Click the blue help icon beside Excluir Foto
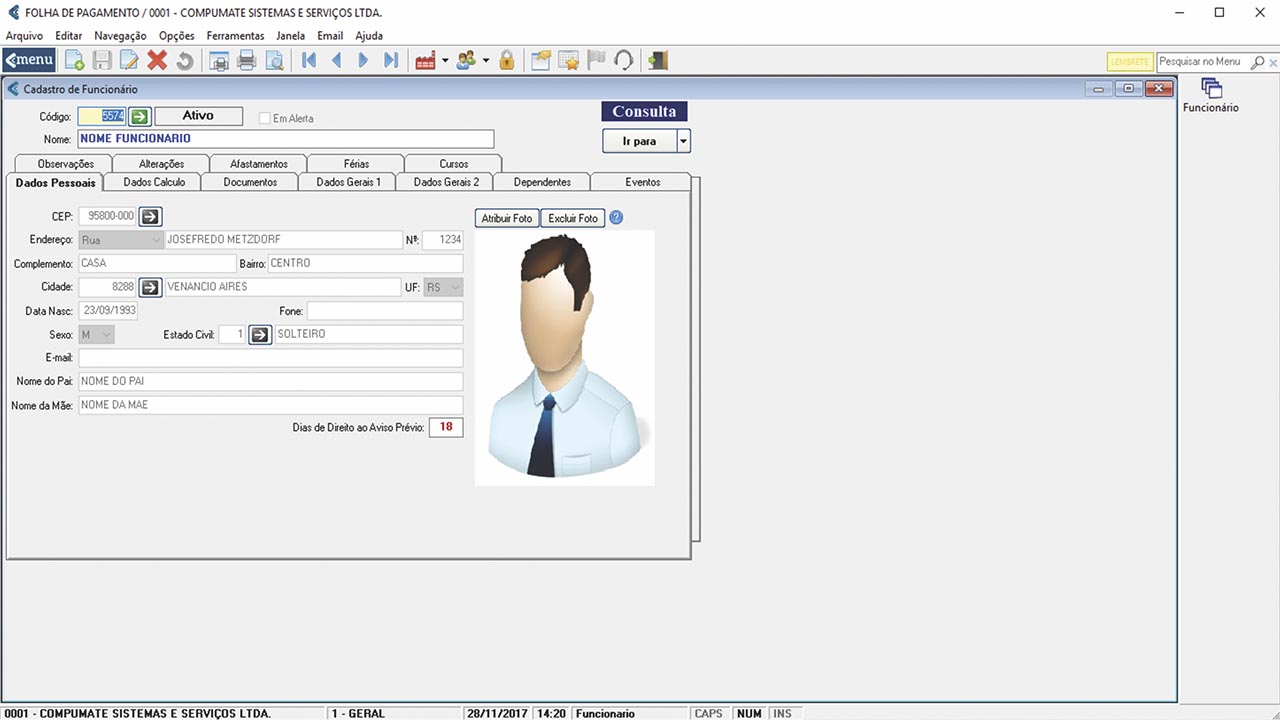1280x720 pixels. point(616,218)
